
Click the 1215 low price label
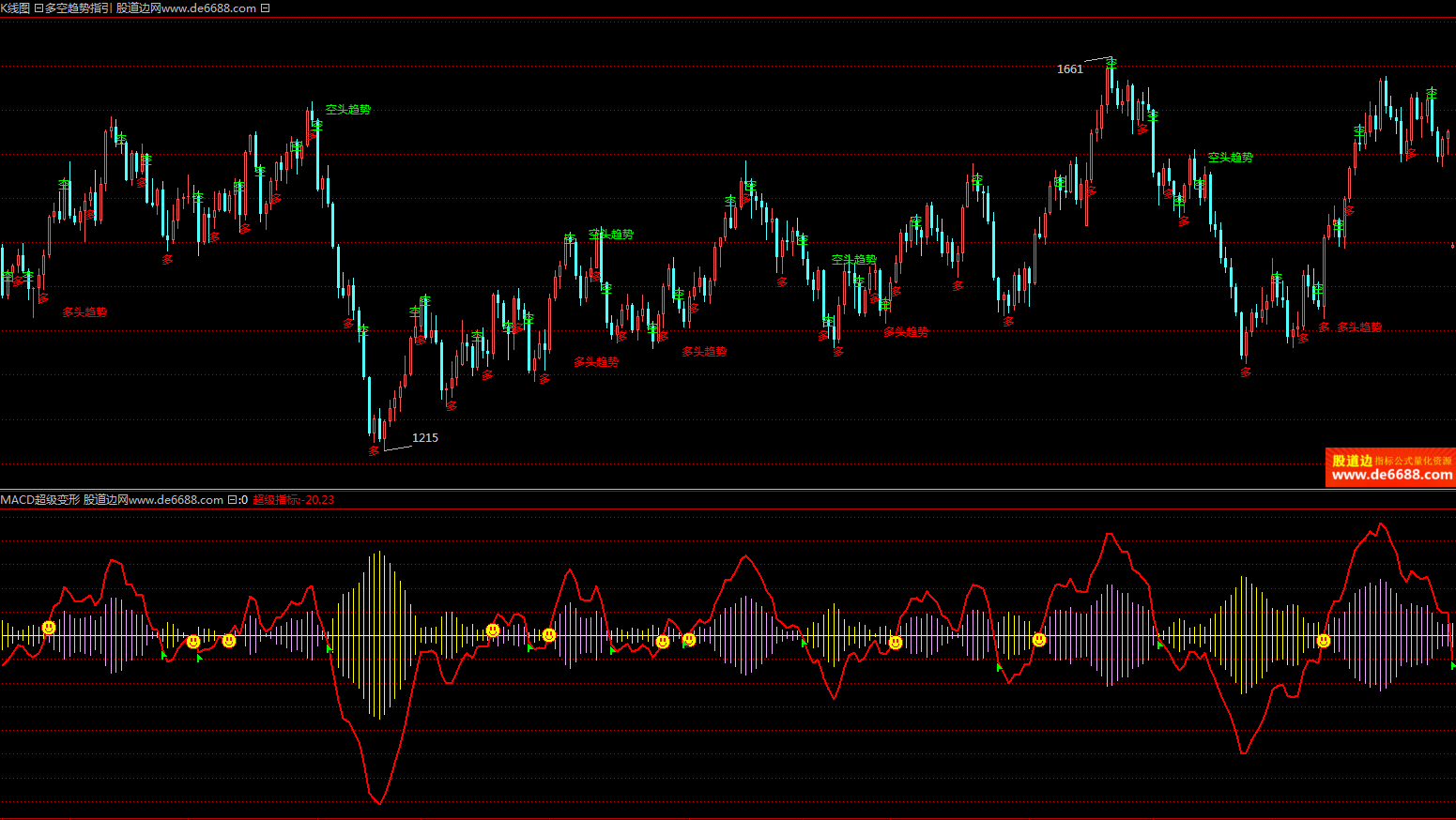[424, 438]
